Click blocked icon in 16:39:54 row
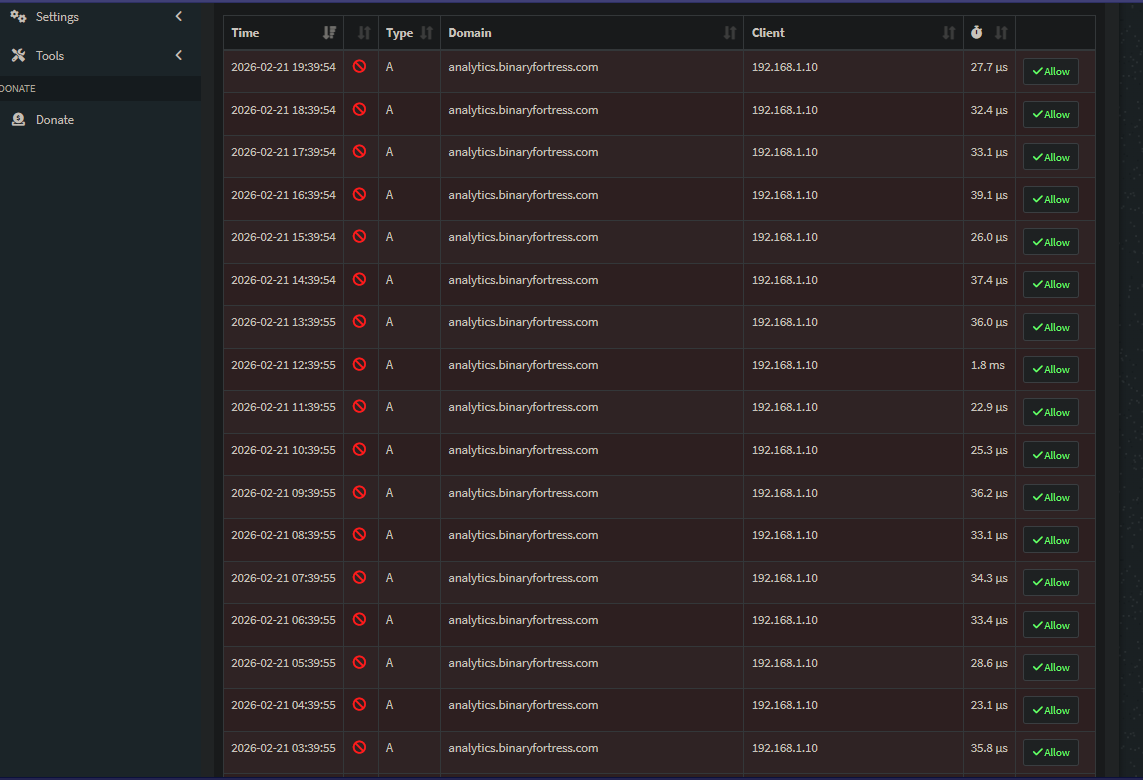 coord(359,195)
